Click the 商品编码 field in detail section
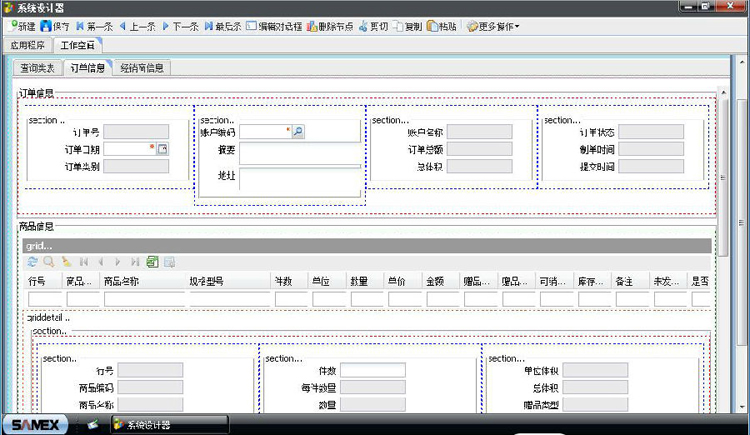The height and width of the screenshot is (435, 750). point(150,387)
